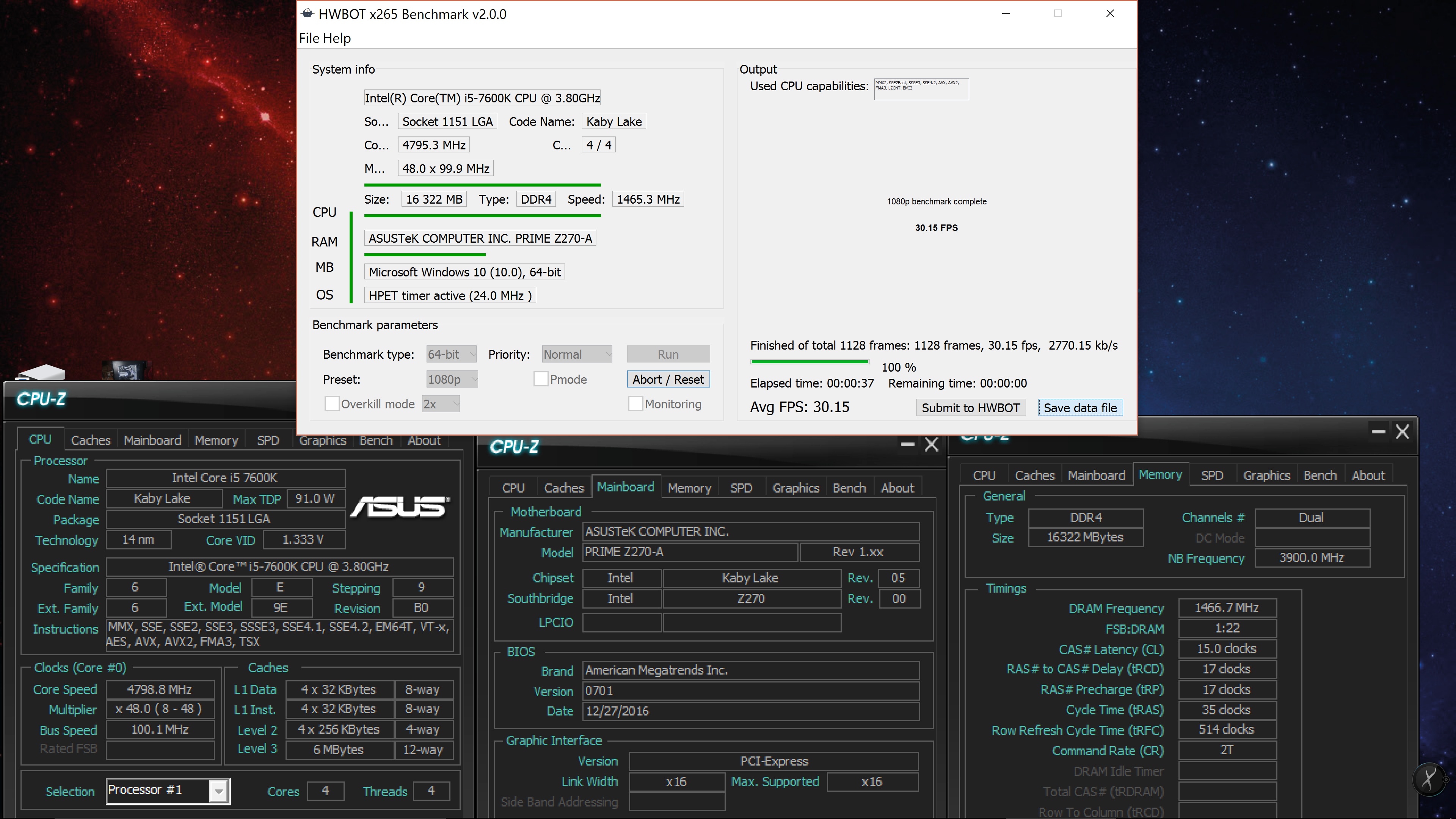The height and width of the screenshot is (819, 1456).
Task: Click the white drive desktop icon
Action: (41, 372)
